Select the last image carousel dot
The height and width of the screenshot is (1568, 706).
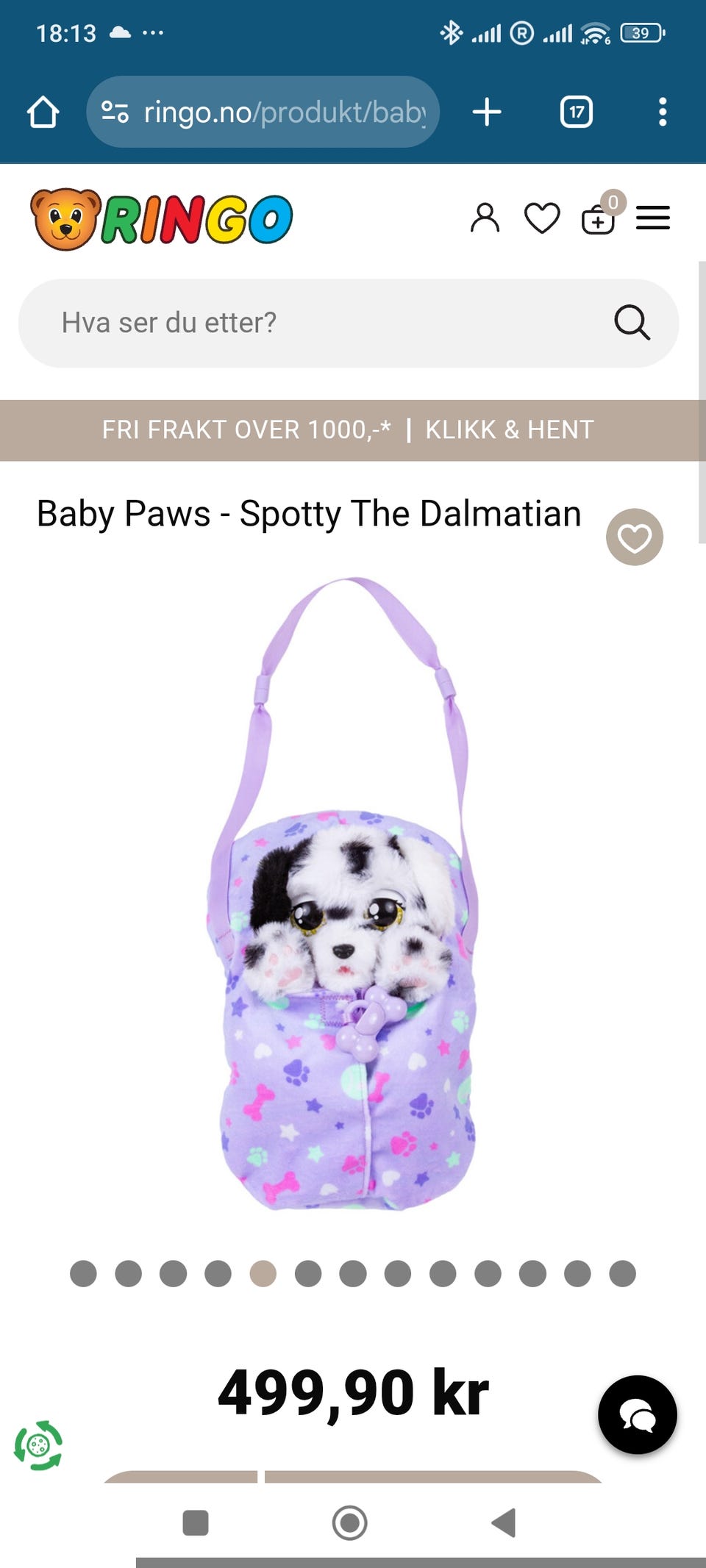(x=622, y=1273)
